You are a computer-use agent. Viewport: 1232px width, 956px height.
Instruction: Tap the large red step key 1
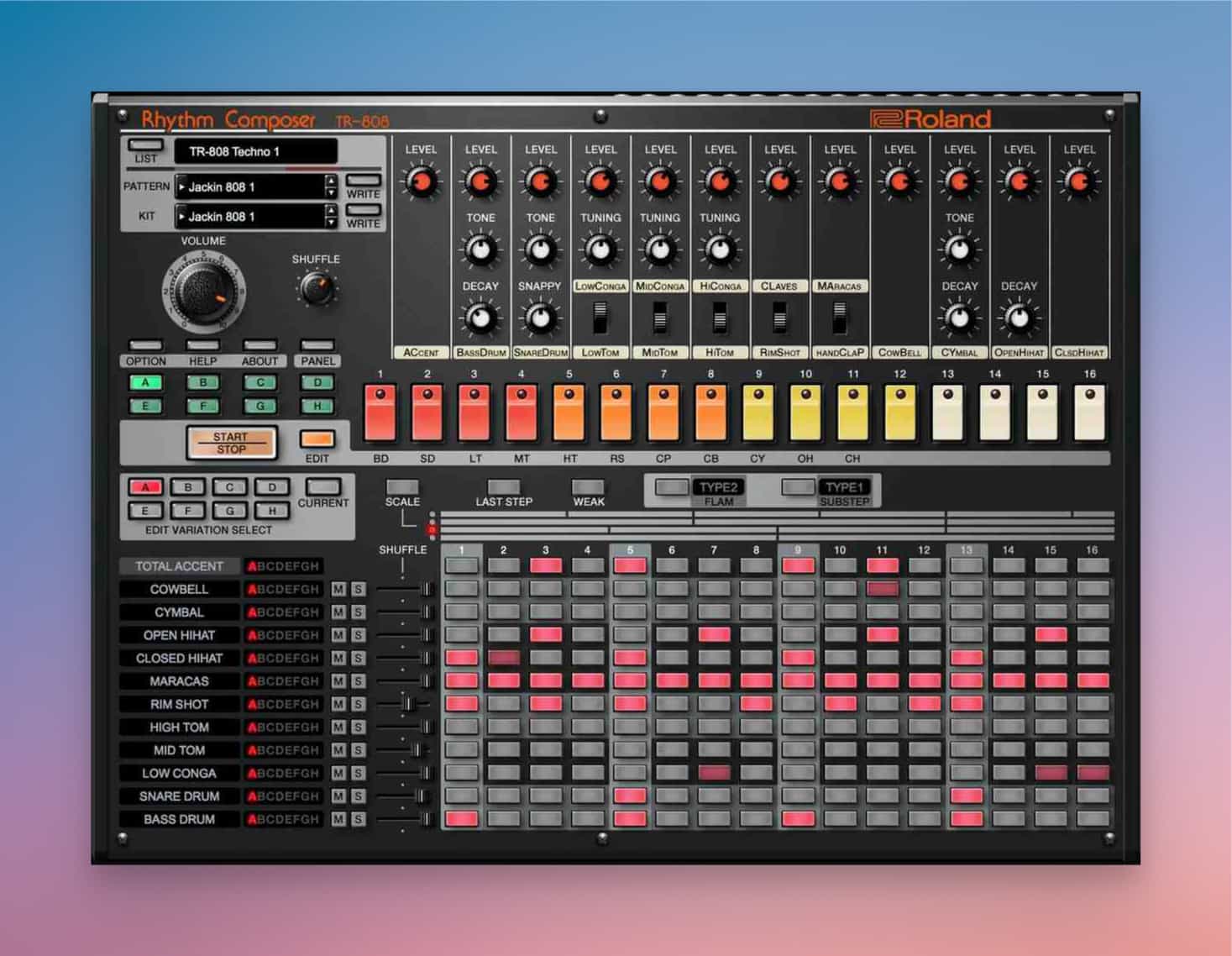pos(380,413)
